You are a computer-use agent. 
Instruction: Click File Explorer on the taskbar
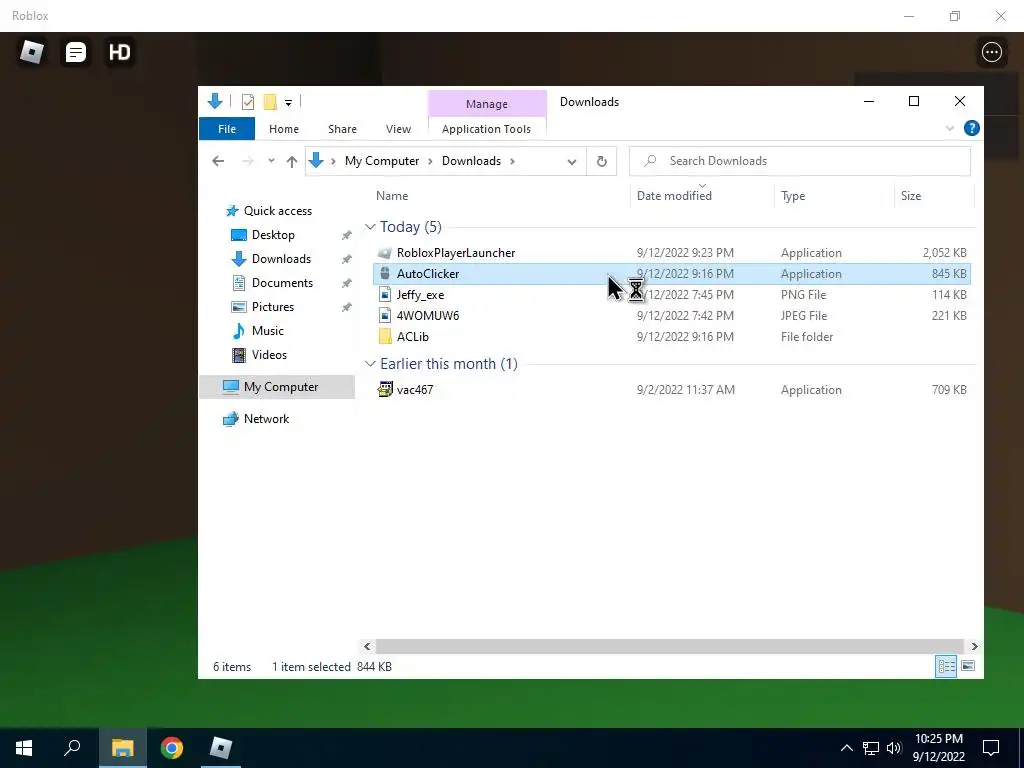(x=122, y=748)
